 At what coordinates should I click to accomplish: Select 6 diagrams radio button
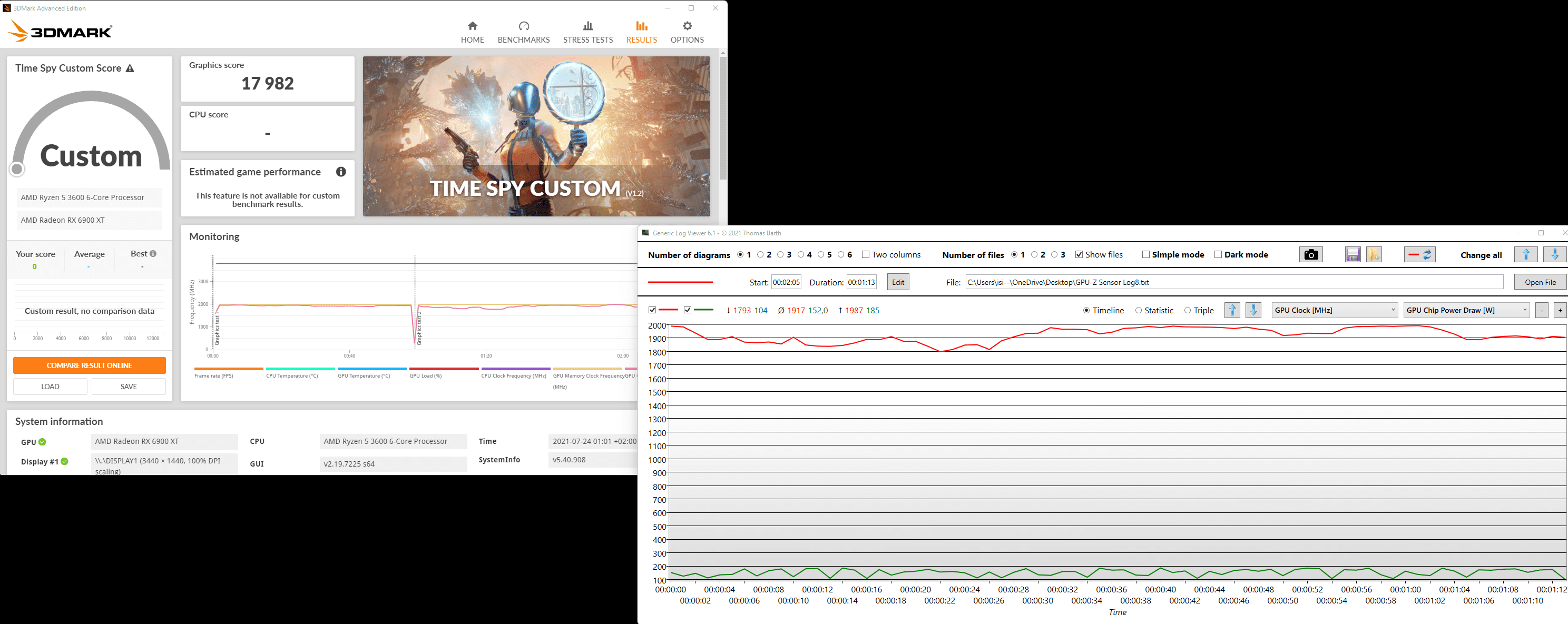pos(840,254)
